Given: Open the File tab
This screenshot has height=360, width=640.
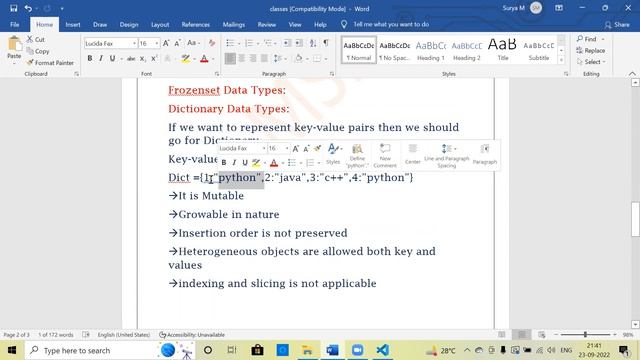Looking at the screenshot, I should 15,24.
